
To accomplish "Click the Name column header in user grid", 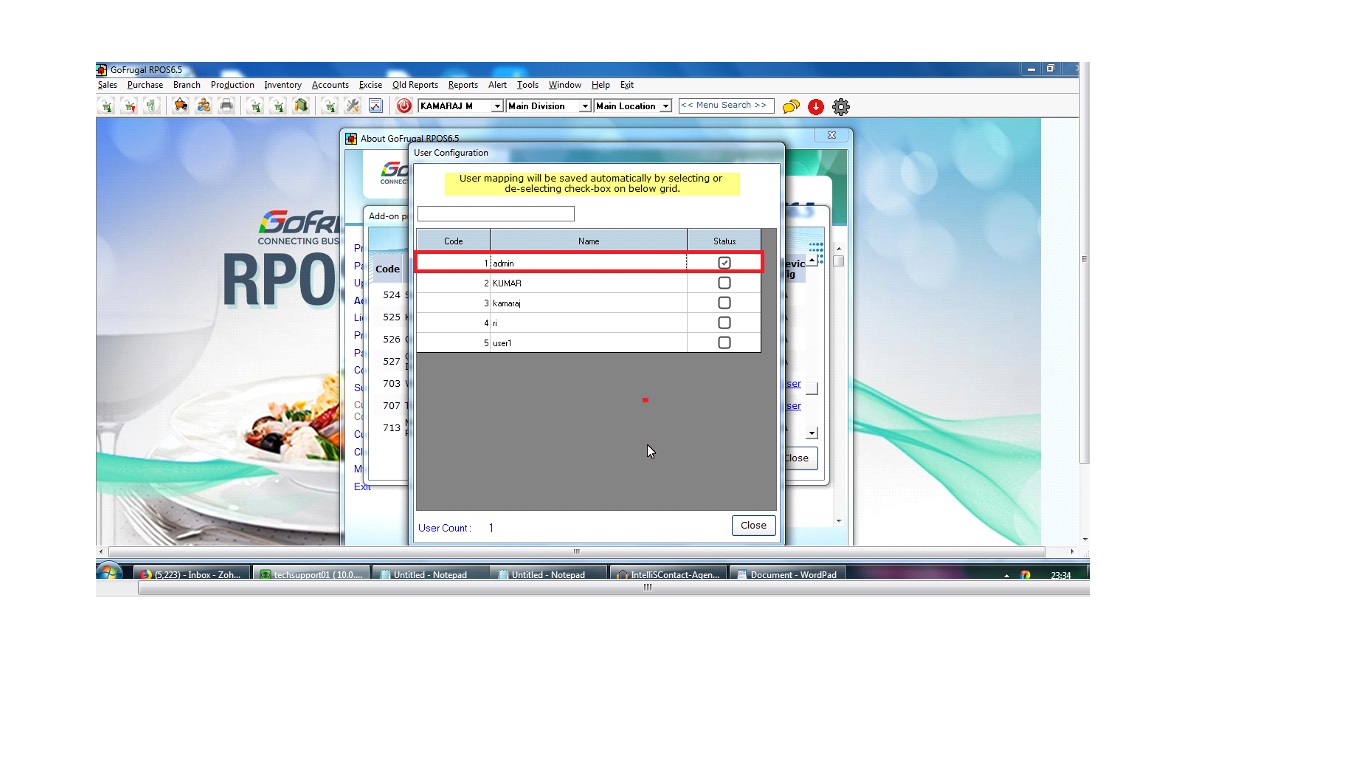I will point(589,241).
